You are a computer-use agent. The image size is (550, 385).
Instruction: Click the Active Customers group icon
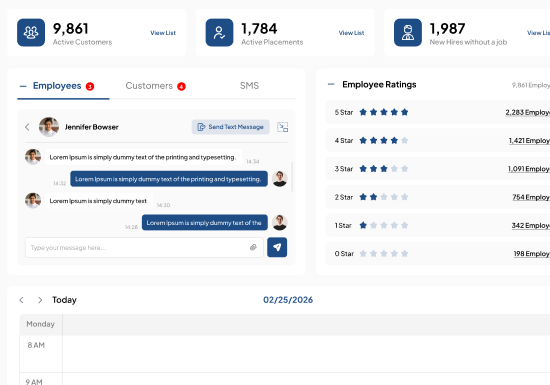coord(31,33)
